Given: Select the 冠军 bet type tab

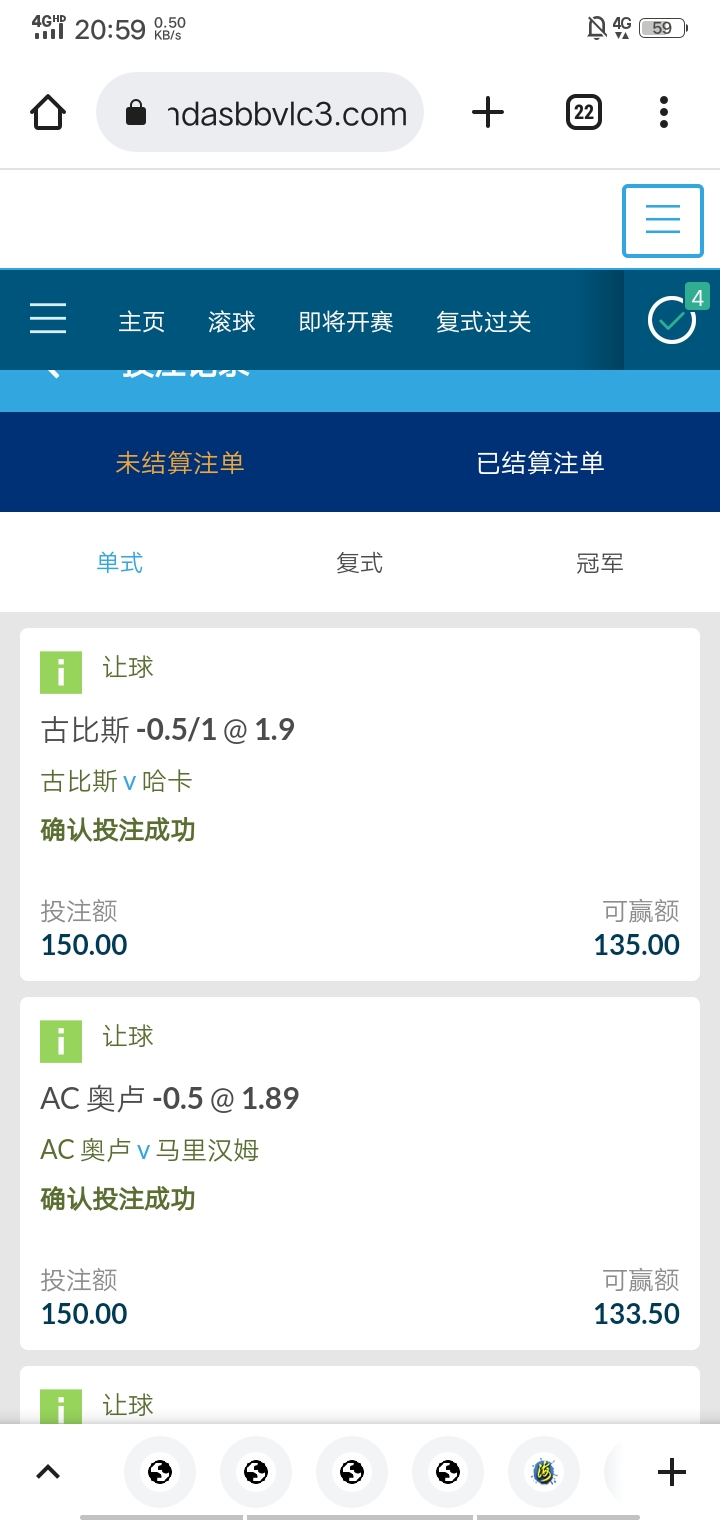Looking at the screenshot, I should (x=600, y=563).
